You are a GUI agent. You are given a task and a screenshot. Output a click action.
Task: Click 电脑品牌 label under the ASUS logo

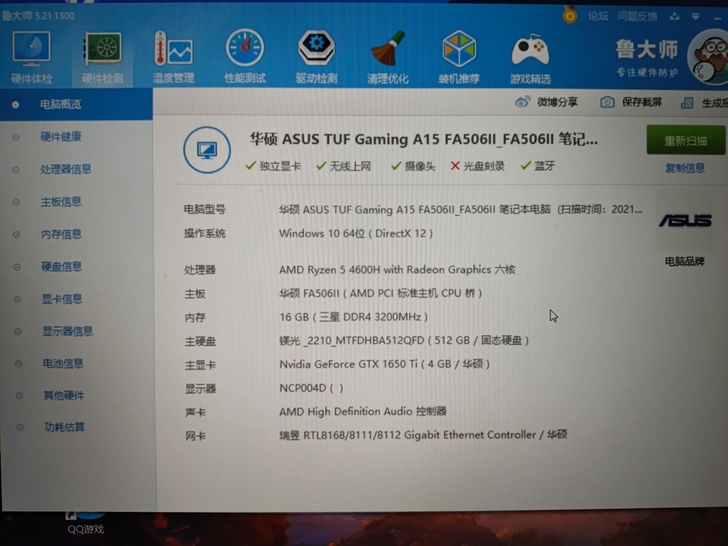coord(684,261)
